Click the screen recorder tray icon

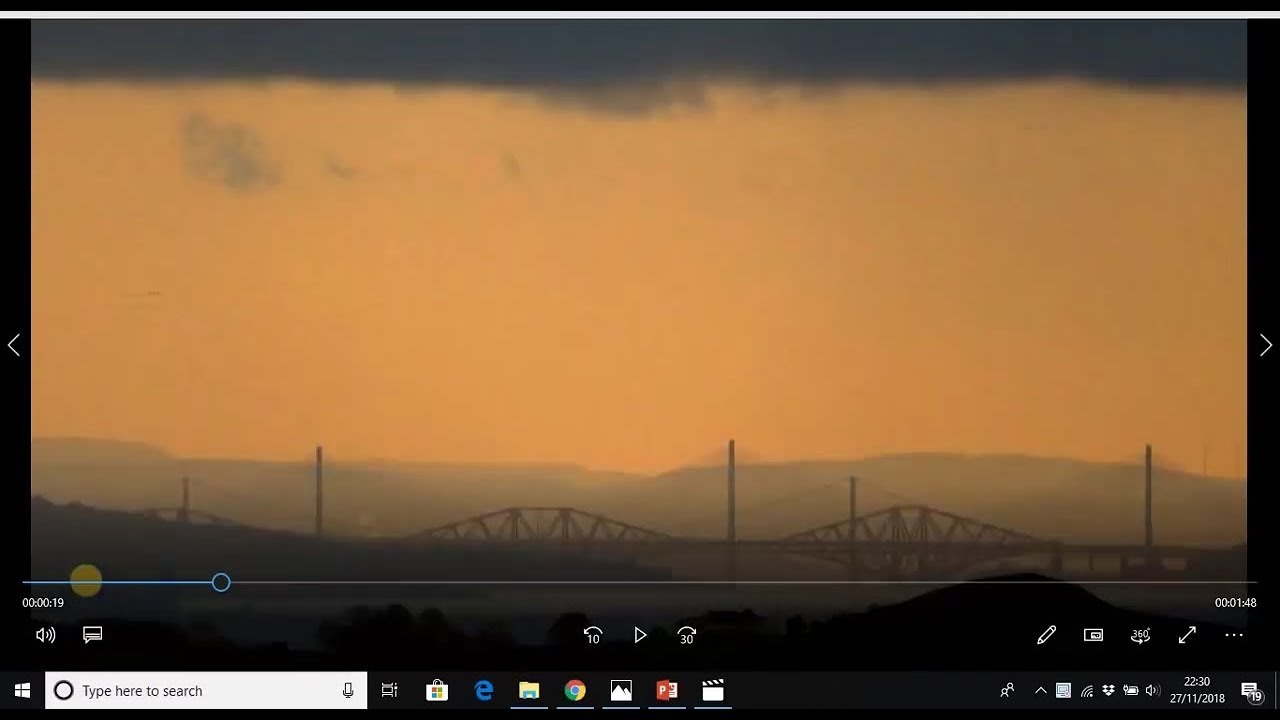tap(1063, 691)
